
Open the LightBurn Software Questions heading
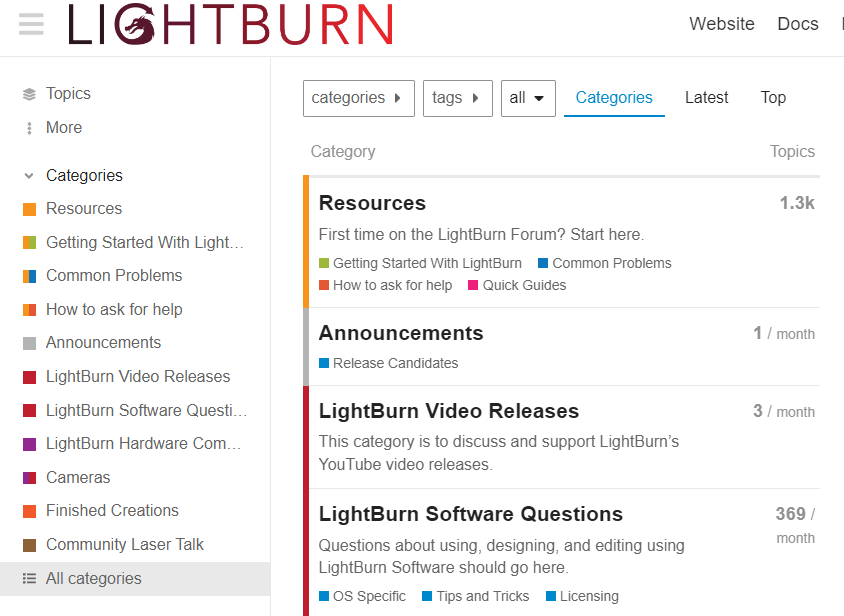click(x=470, y=514)
